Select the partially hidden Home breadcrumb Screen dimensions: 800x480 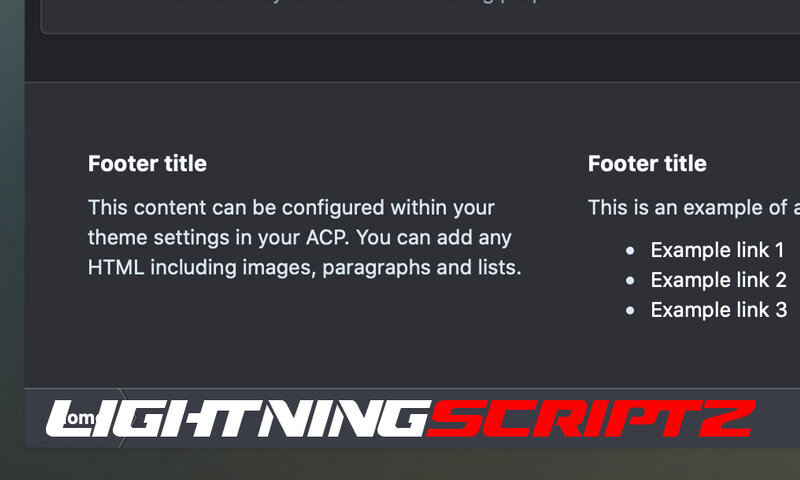click(x=80, y=418)
